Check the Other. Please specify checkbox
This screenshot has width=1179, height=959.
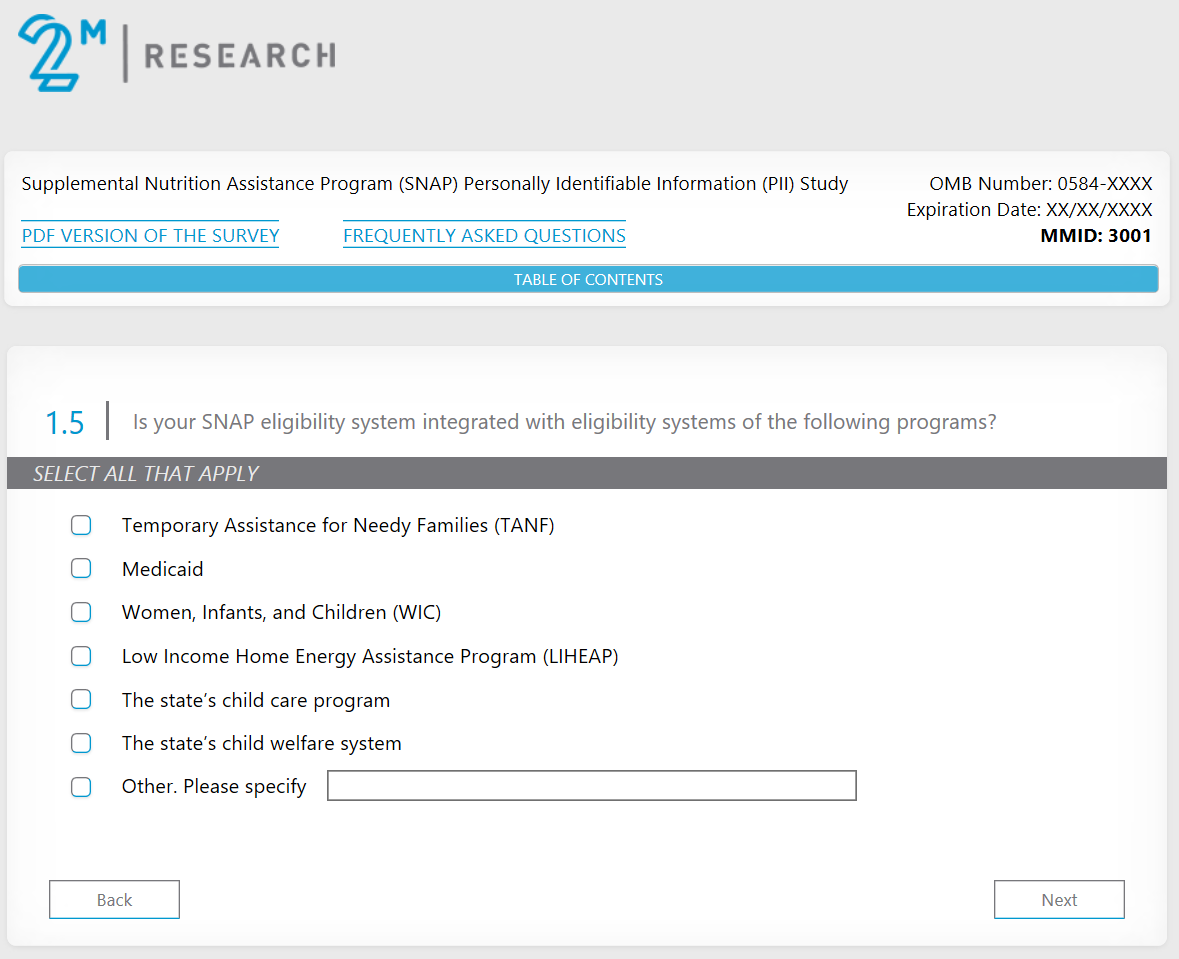(x=81, y=787)
